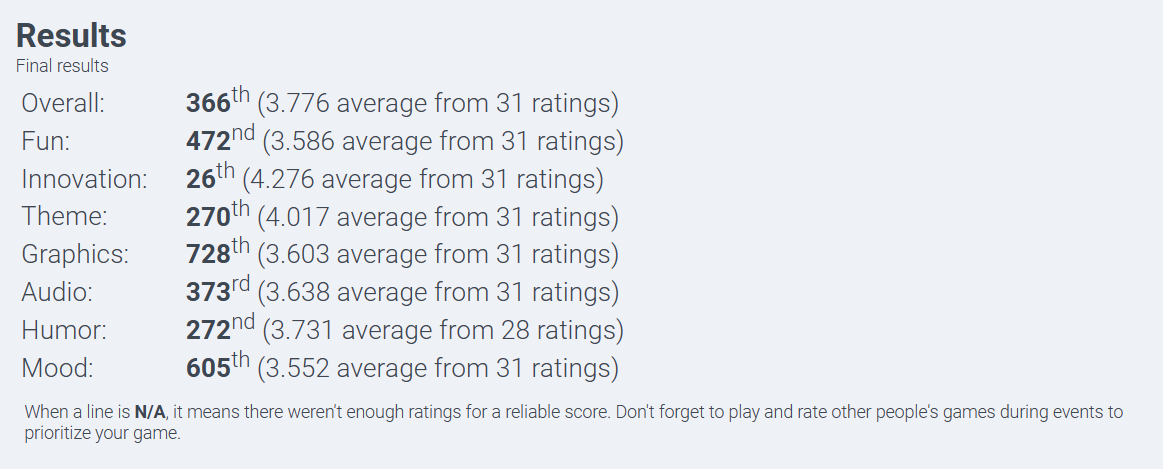The height and width of the screenshot is (469, 1163).
Task: Click the 270th Theme ranking
Action: click(218, 214)
